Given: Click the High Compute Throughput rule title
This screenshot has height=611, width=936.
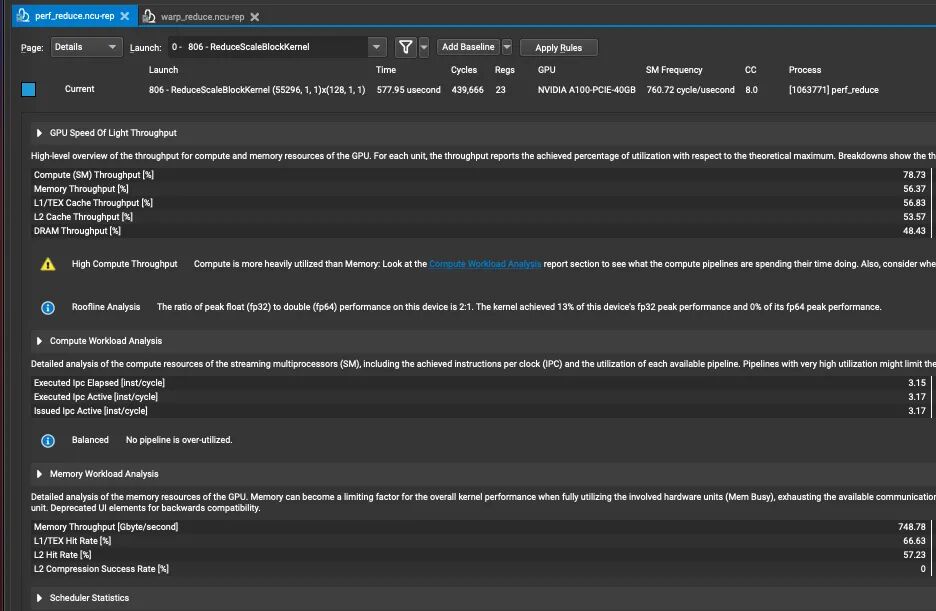Looking at the screenshot, I should point(124,264).
